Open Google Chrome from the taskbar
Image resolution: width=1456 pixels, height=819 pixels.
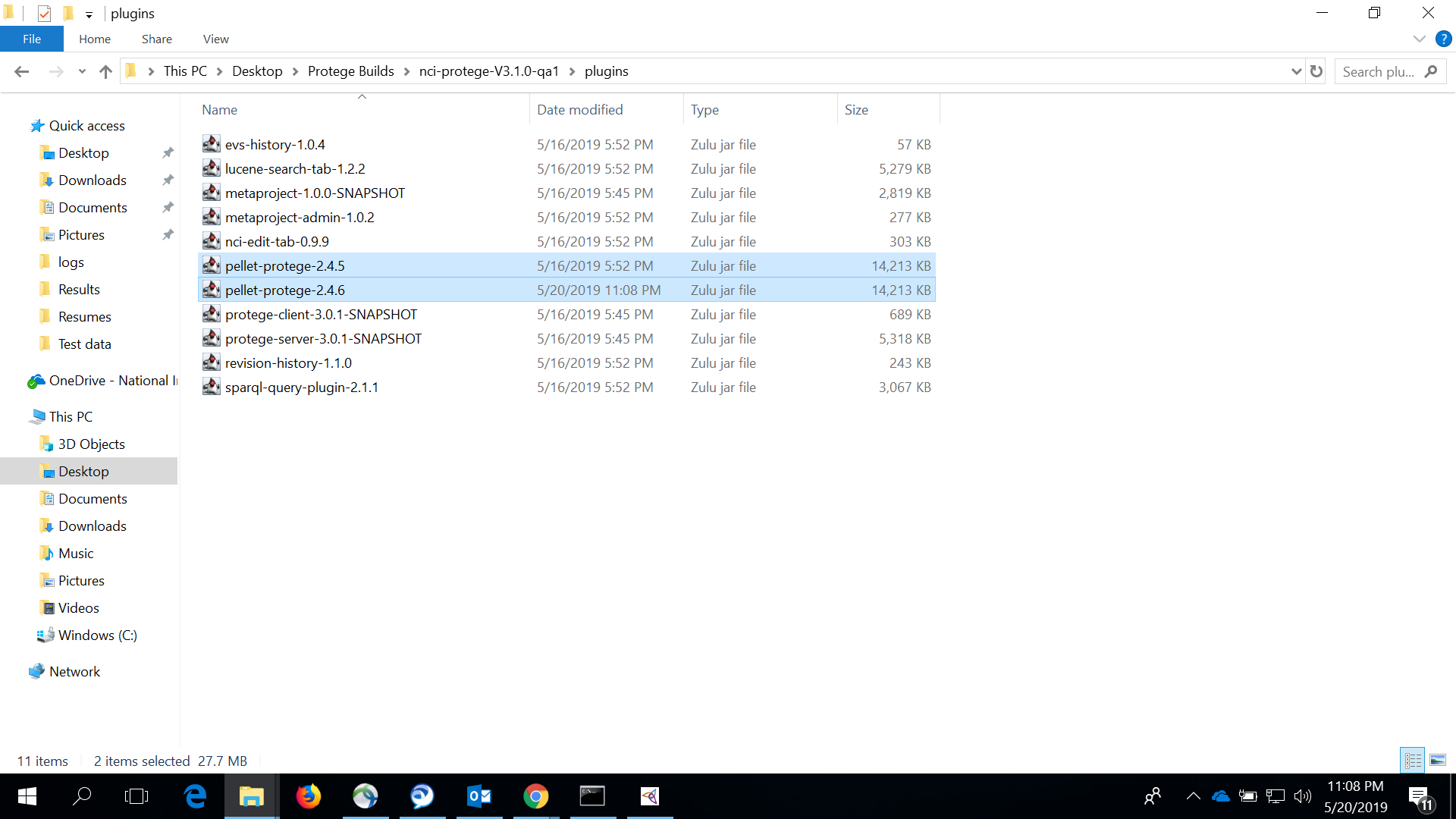(x=535, y=796)
